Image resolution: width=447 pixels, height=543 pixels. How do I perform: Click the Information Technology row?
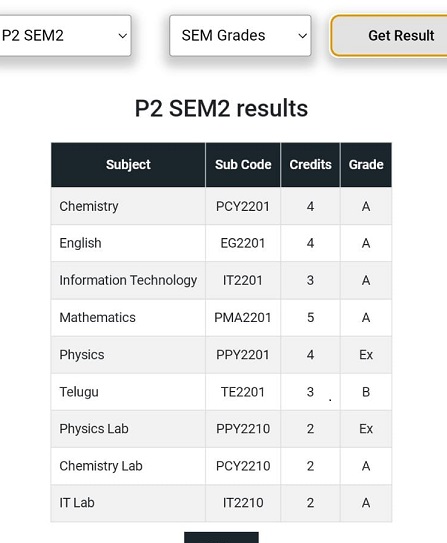221,281
